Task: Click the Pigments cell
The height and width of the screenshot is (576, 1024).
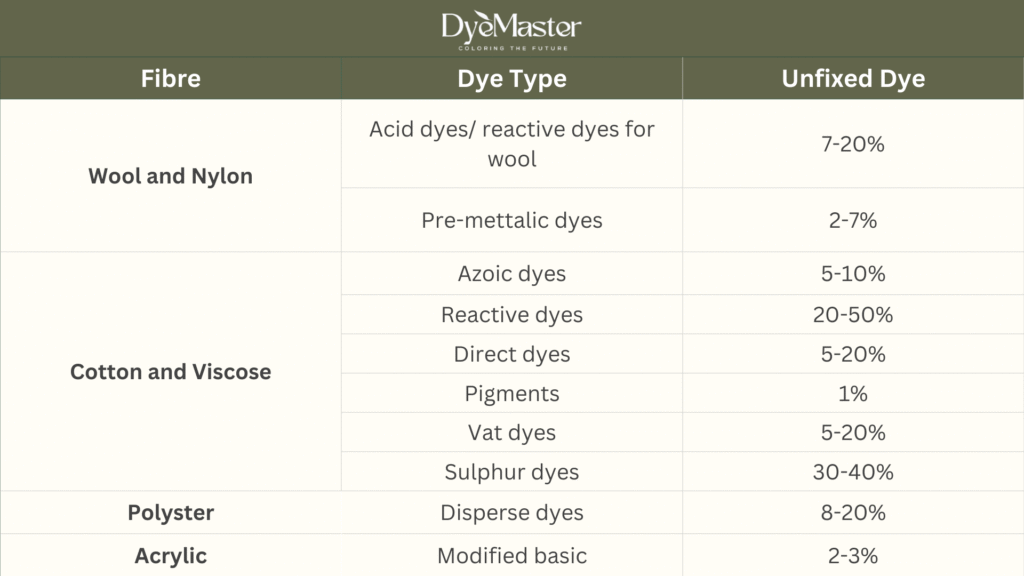Action: coord(511,394)
